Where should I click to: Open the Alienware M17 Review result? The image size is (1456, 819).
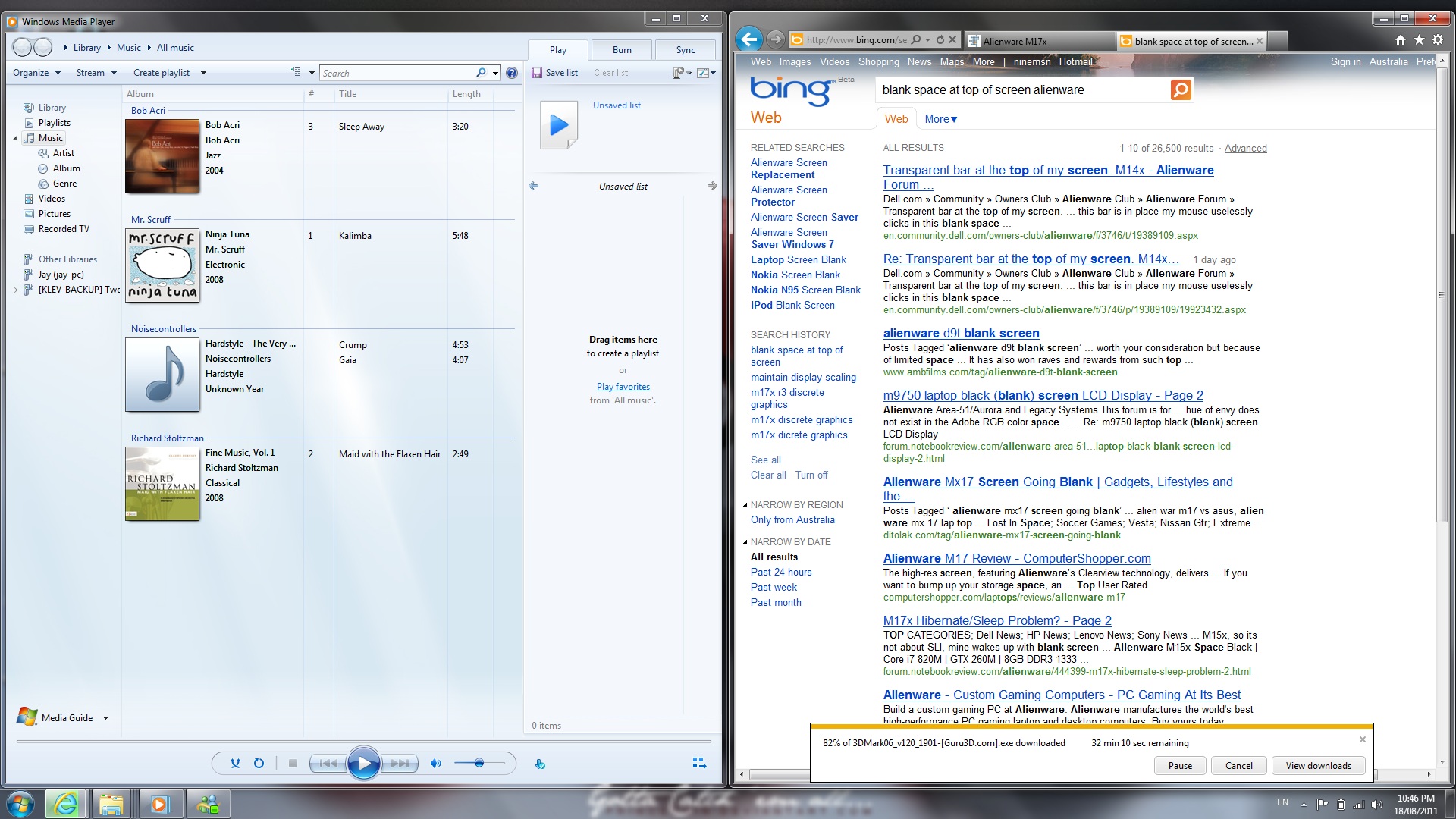tap(1017, 559)
